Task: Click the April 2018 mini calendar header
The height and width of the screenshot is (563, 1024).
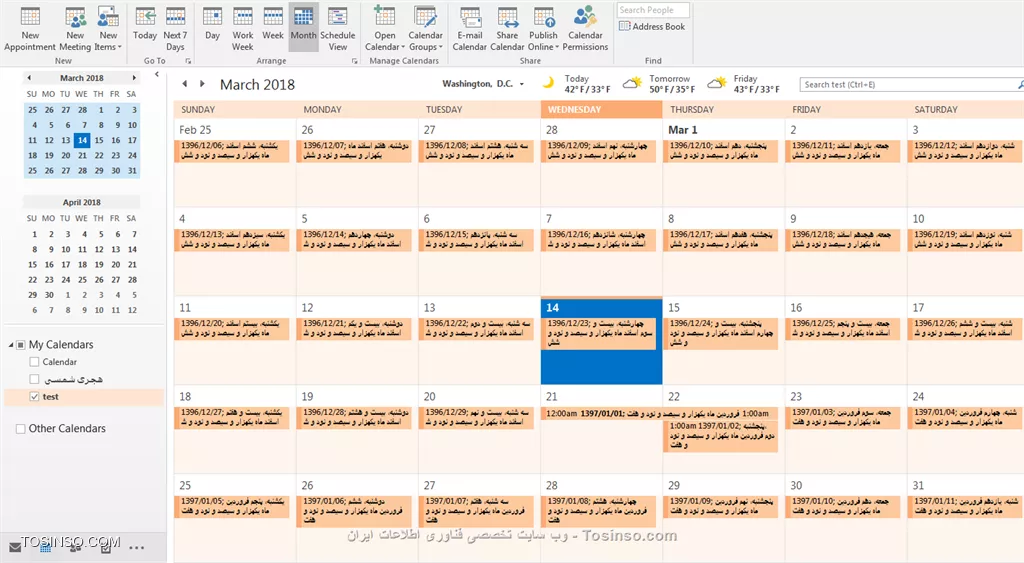Action: tap(82, 202)
